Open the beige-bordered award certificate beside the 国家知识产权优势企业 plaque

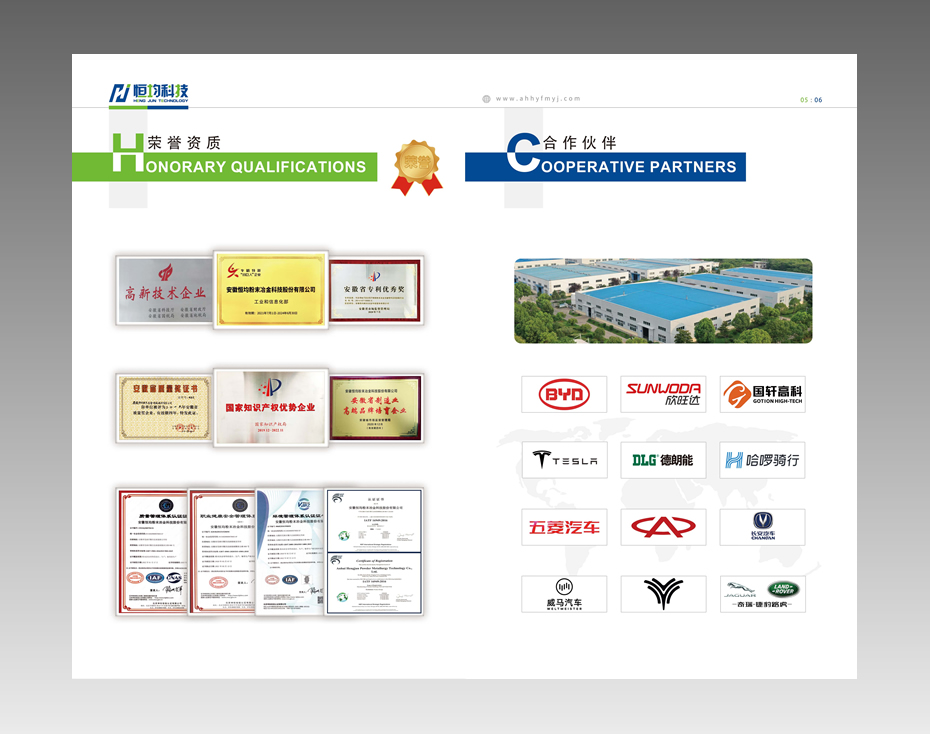tap(164, 409)
